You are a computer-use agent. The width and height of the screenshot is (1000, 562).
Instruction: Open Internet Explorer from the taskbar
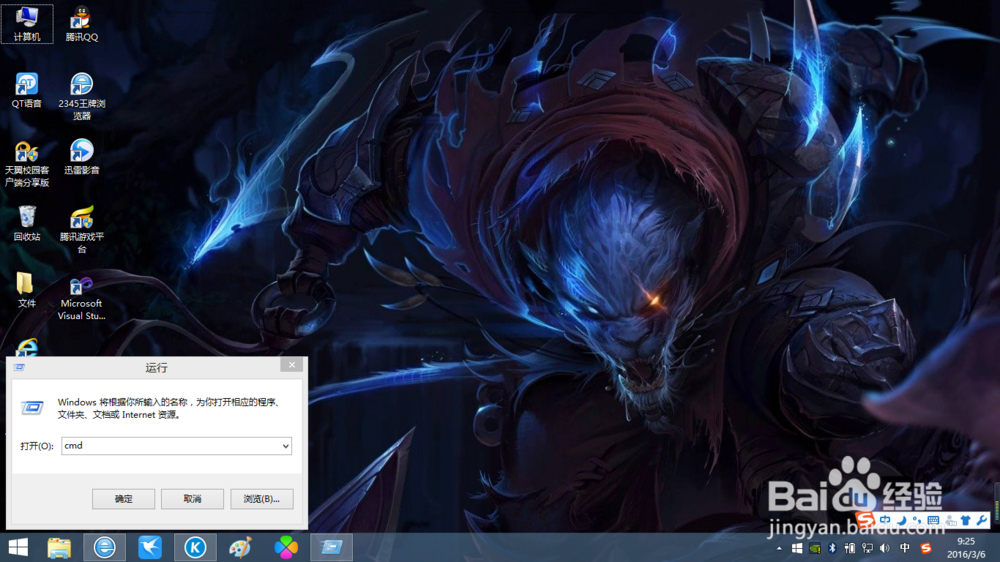coord(105,547)
